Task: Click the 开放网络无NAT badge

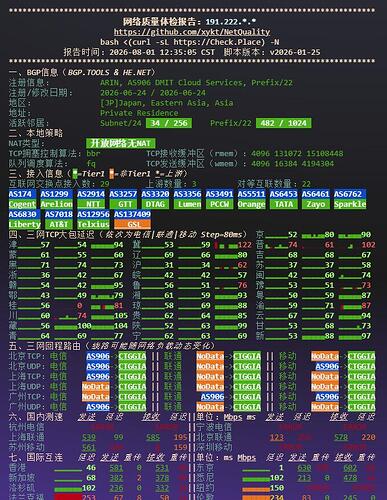Action: pos(121,143)
